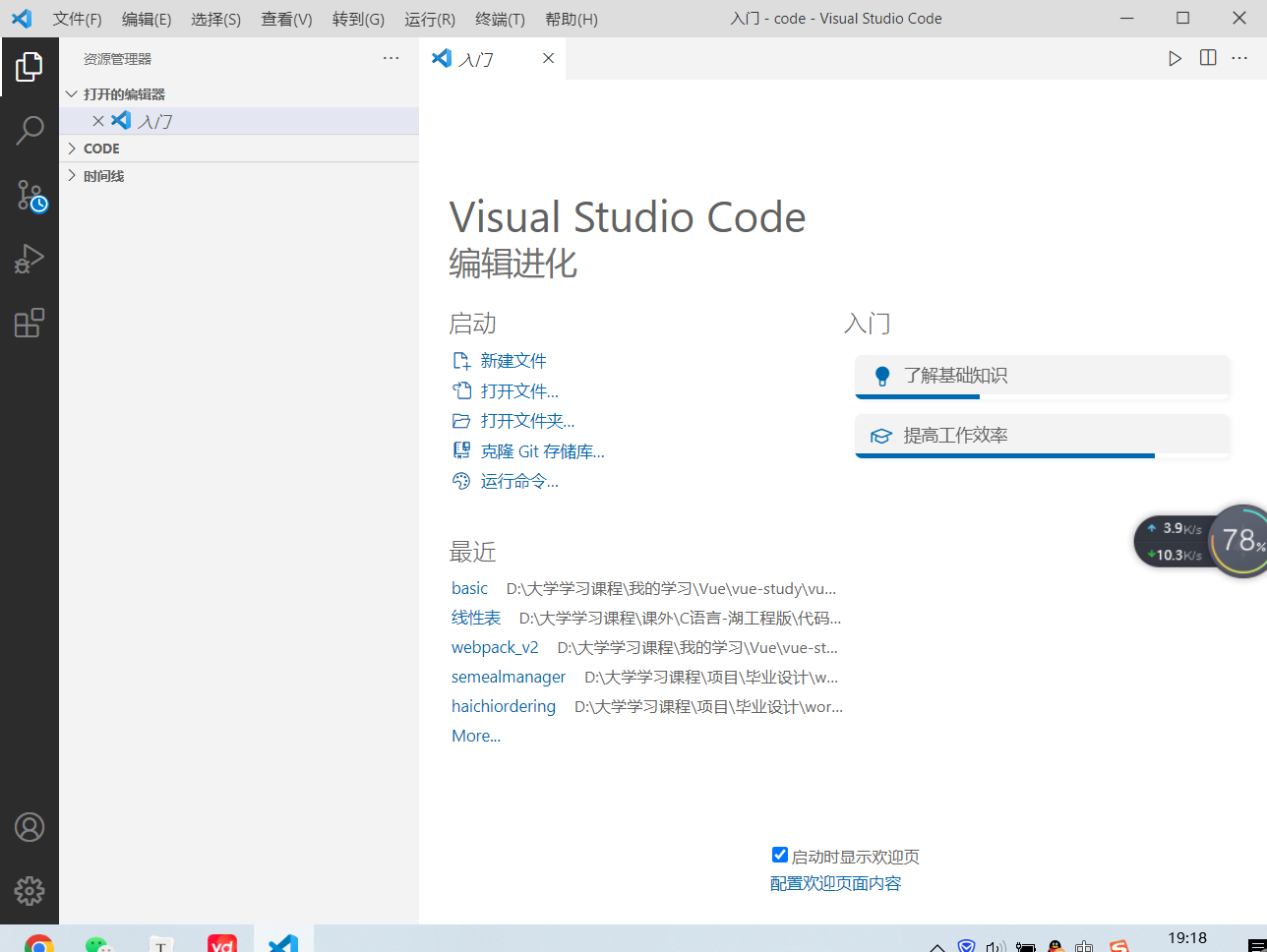This screenshot has height=952, width=1267.
Task: Open the Search view in activity bar
Action: point(30,131)
